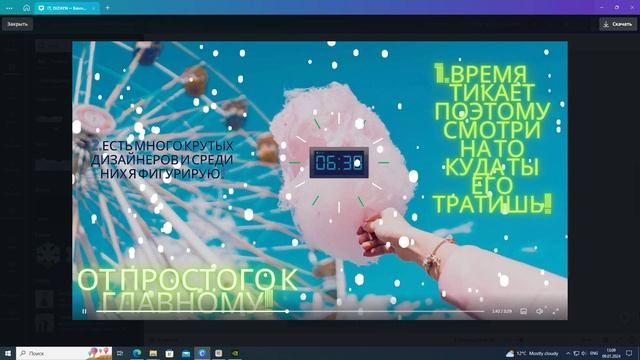
Task: Select the Canva app taskbar icon
Action: click(202, 353)
